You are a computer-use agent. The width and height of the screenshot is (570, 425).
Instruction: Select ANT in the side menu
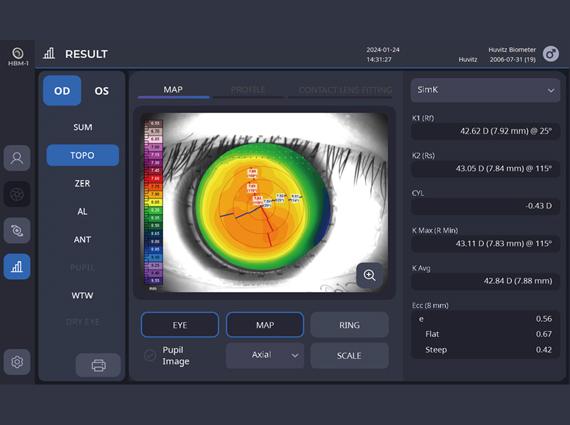[x=83, y=239]
